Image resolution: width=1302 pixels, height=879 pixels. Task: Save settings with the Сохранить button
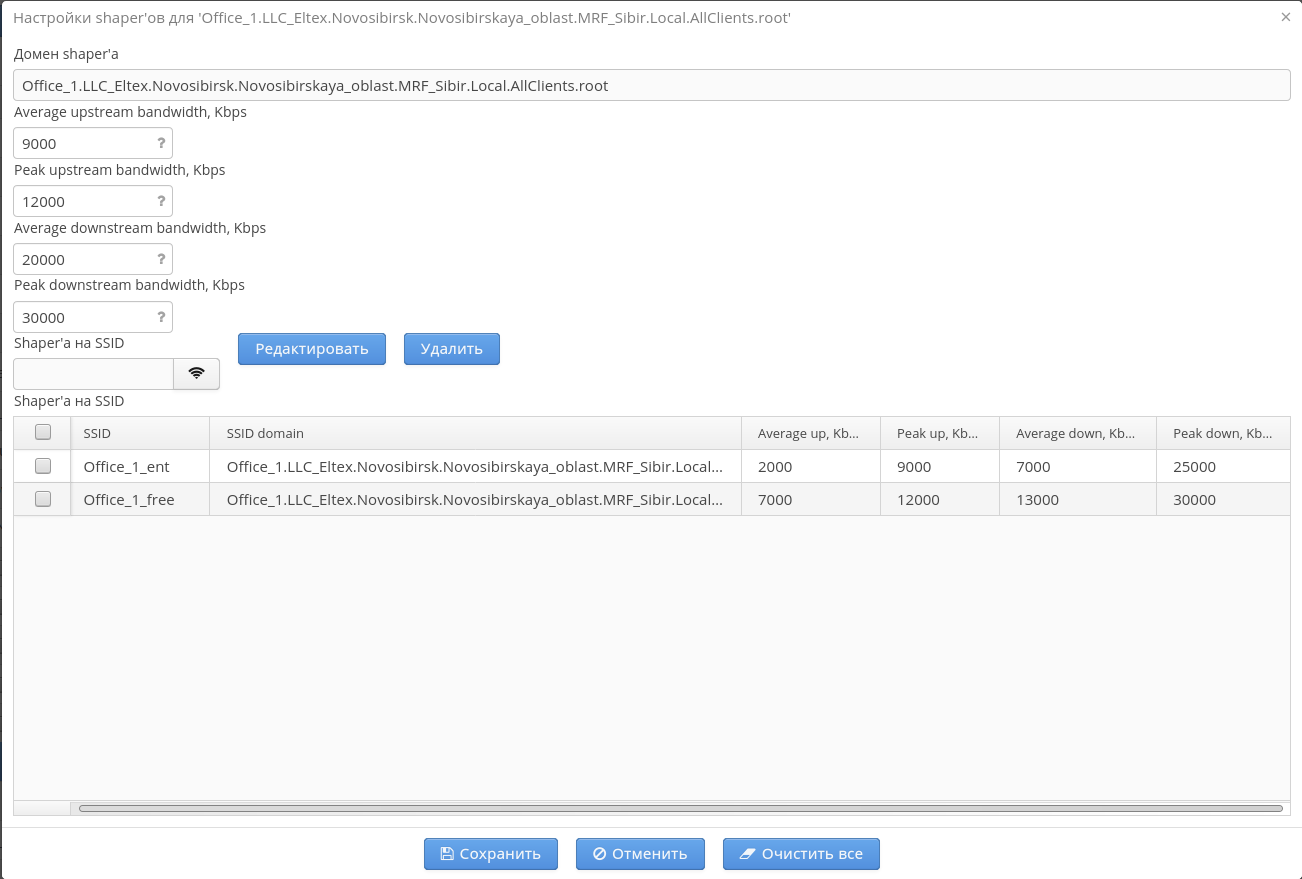pyautogui.click(x=490, y=854)
